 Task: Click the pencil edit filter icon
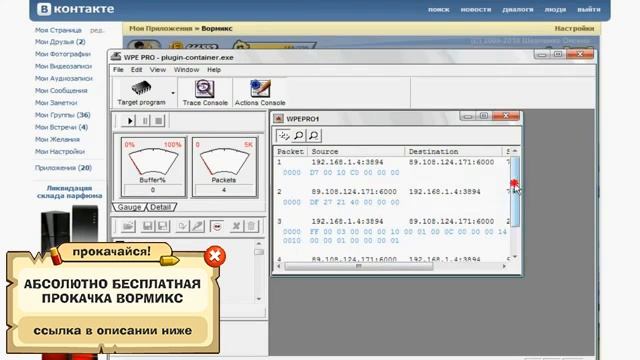198,226
